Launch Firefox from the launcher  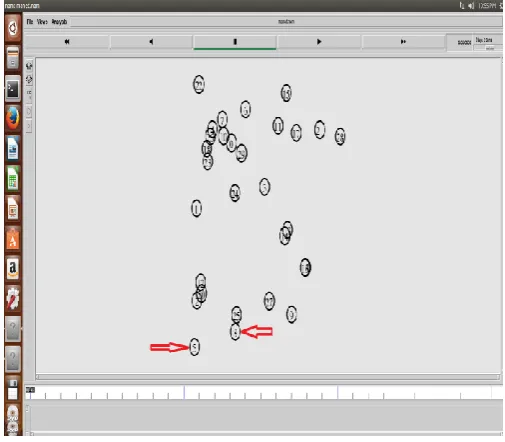click(x=13, y=118)
